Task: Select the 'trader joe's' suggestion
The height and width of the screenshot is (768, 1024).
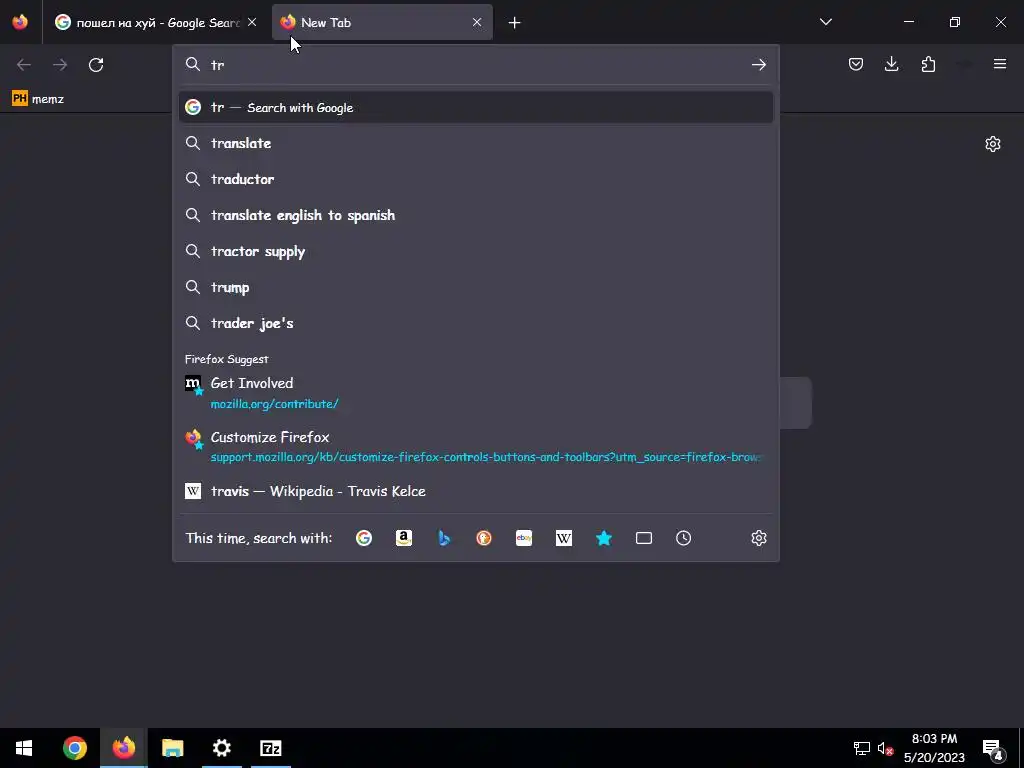Action: [475, 323]
